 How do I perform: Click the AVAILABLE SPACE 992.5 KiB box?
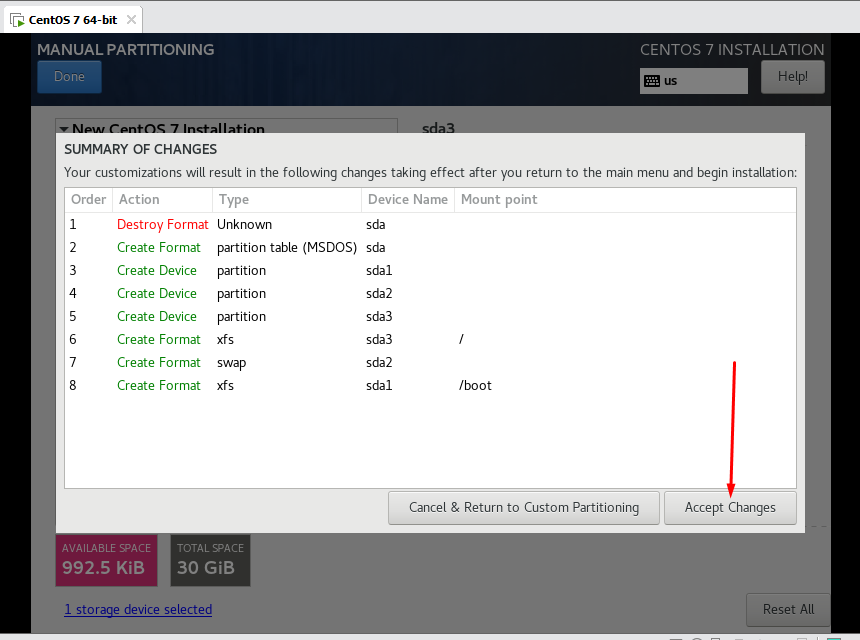coord(106,560)
